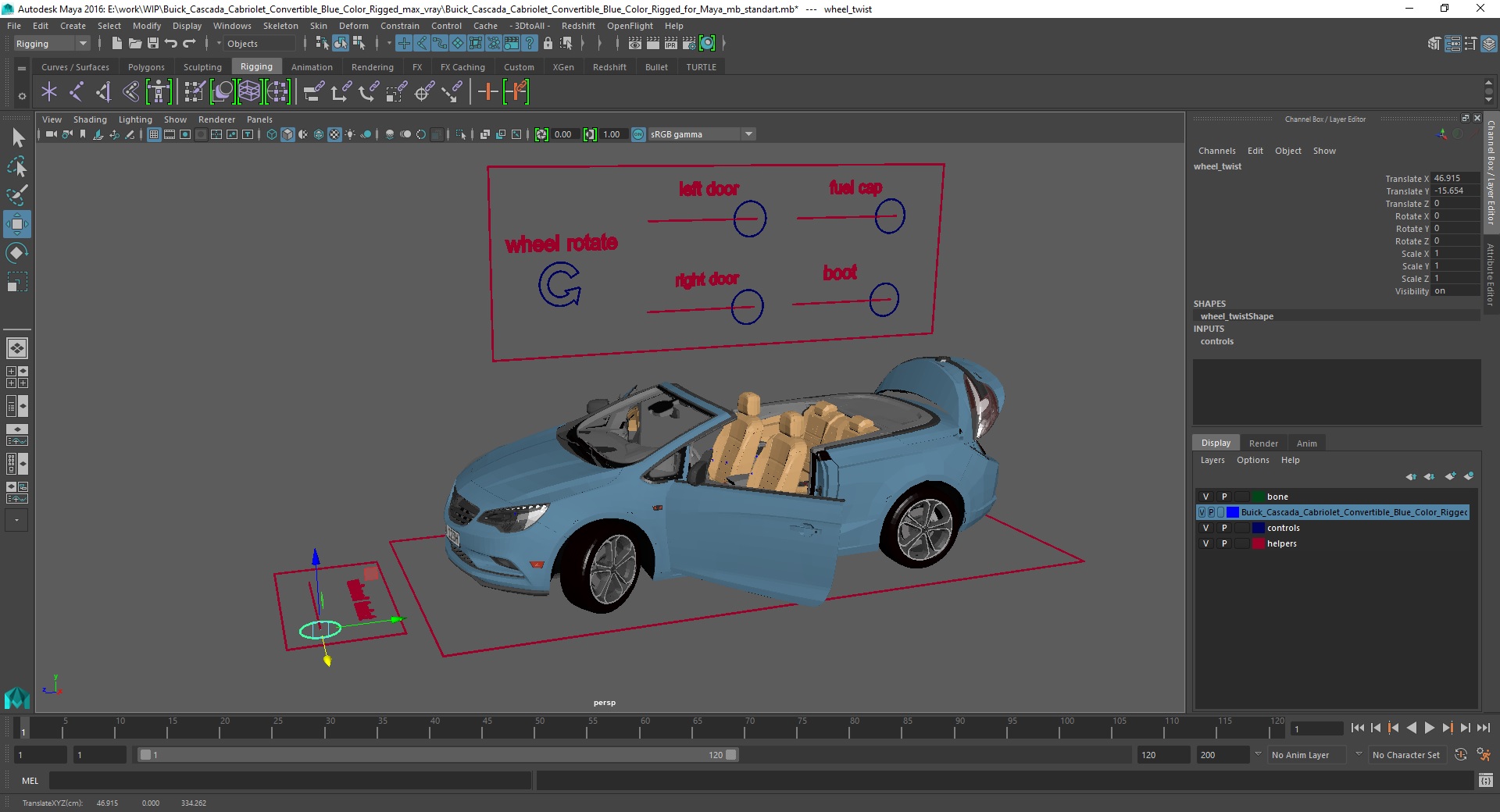Open the viewport Shading menu
1500x812 pixels.
point(90,119)
